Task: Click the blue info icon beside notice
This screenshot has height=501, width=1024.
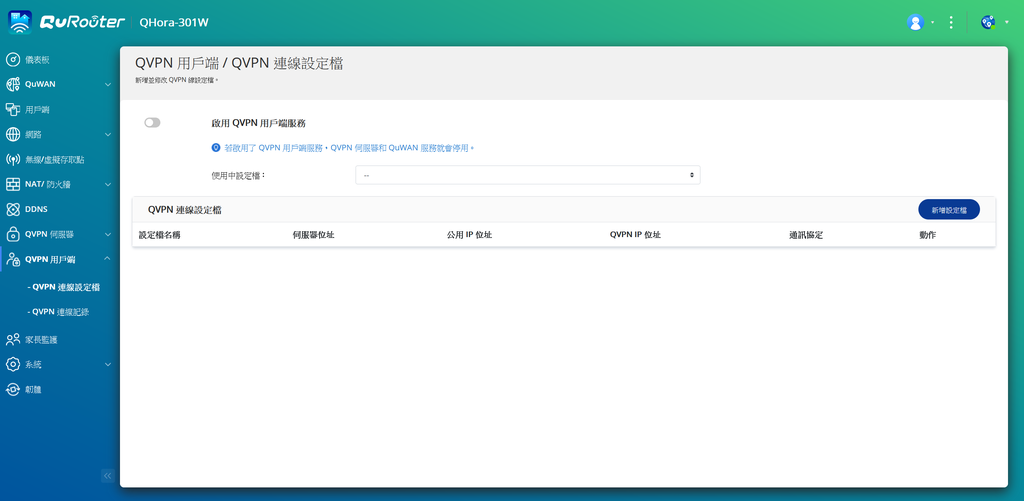Action: coord(216,148)
